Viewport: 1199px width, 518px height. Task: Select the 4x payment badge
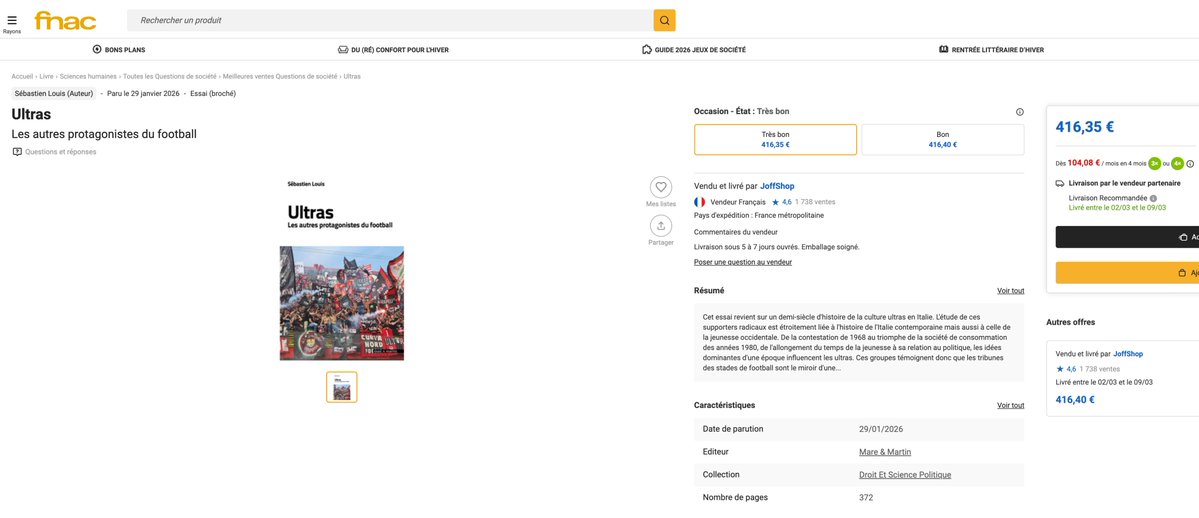(1178, 163)
